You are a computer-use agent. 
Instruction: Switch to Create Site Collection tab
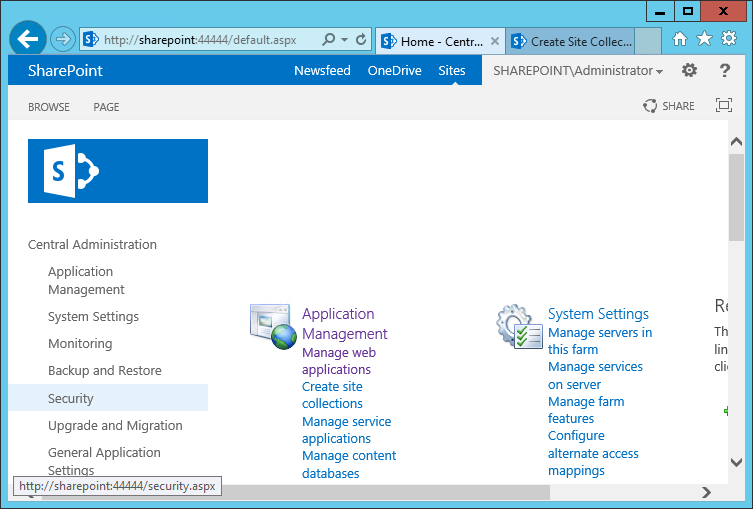[x=571, y=41]
